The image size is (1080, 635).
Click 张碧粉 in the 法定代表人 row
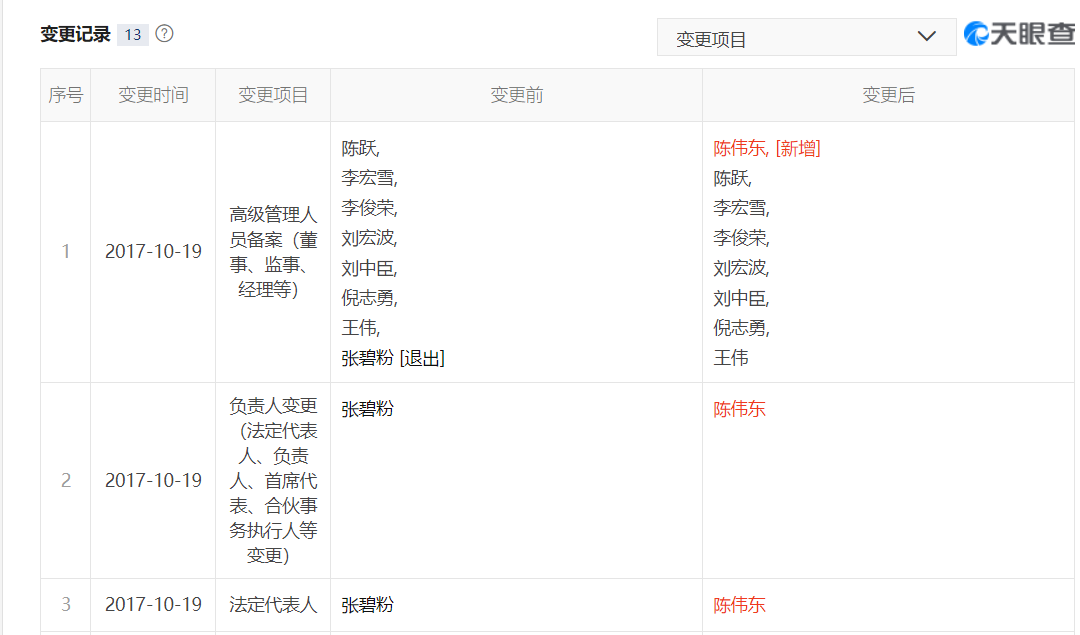click(x=368, y=605)
